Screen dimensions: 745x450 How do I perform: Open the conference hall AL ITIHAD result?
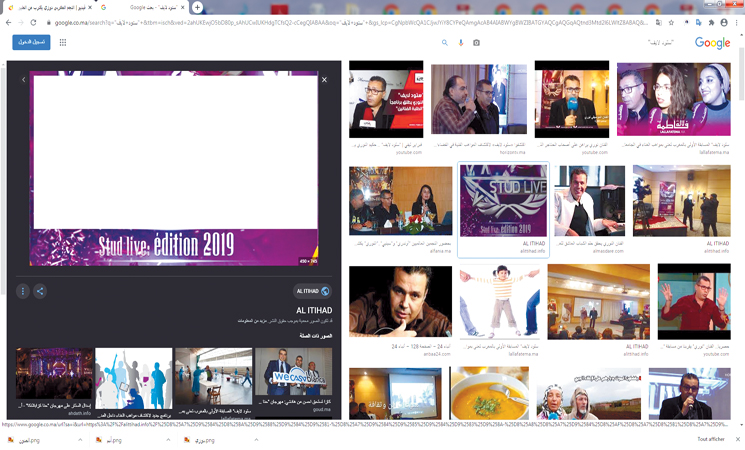coord(598,302)
